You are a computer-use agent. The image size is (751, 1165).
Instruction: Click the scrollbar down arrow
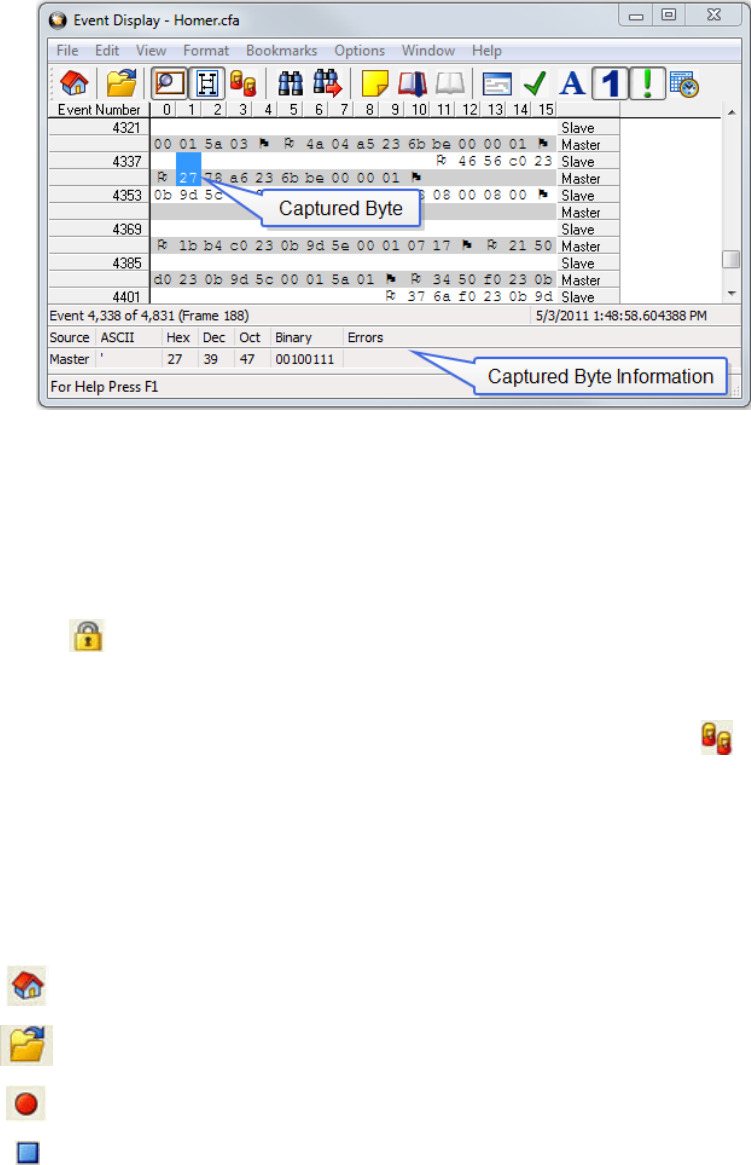[731, 293]
